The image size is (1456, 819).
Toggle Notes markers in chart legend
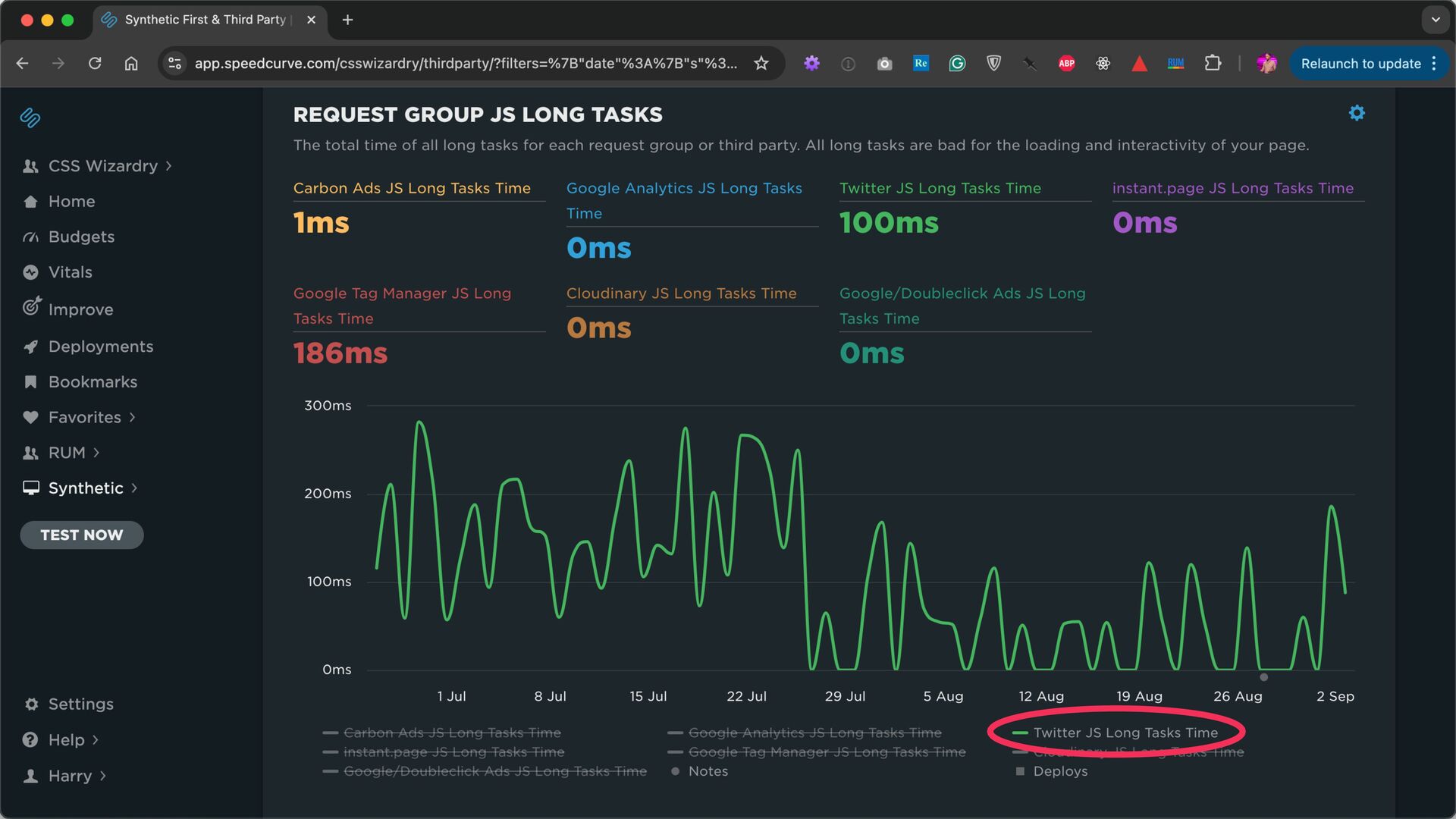click(699, 771)
